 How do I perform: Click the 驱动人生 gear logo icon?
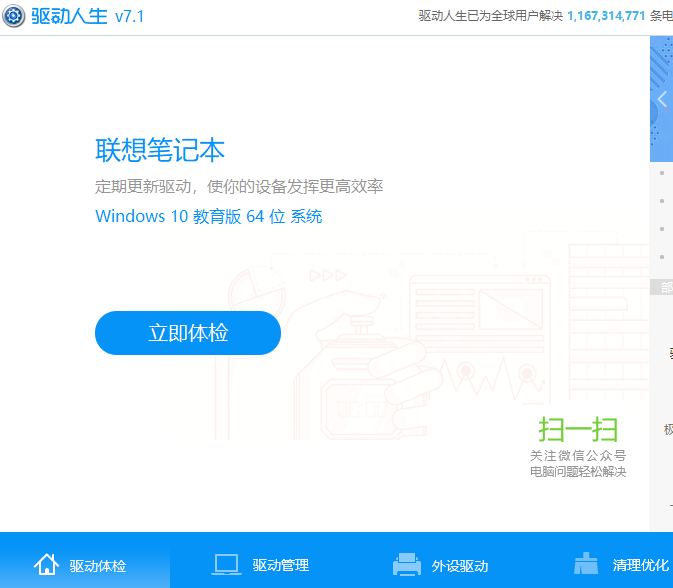(14, 17)
